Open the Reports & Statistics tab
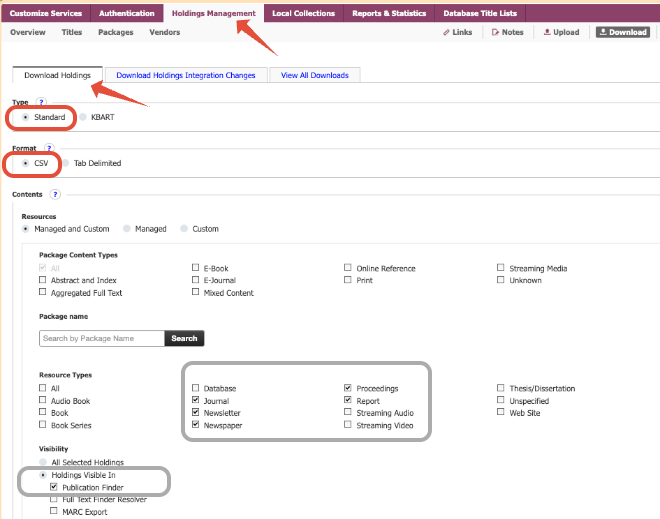Screen dimensions: 660x519 [x=389, y=13]
